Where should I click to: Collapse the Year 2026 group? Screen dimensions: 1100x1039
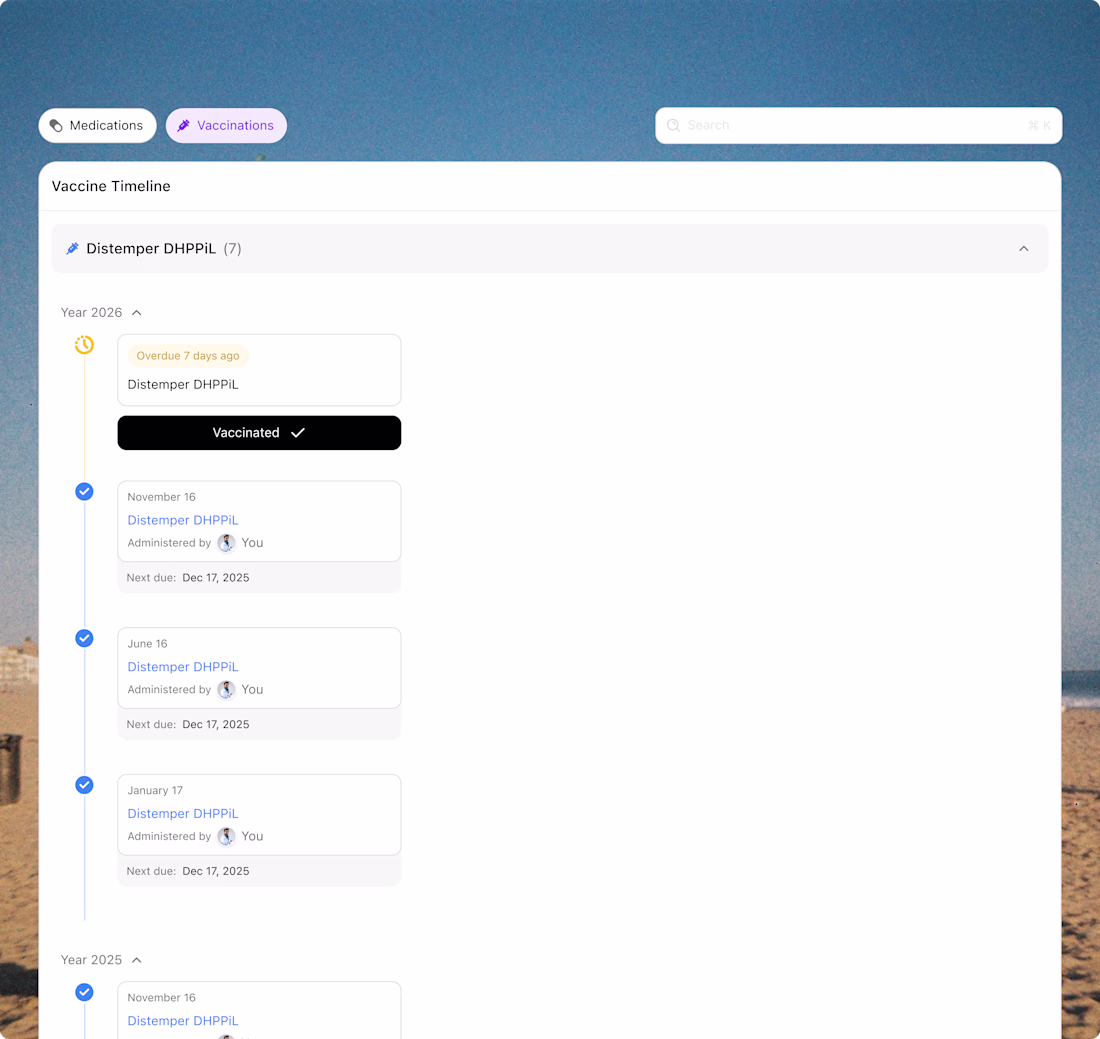tap(137, 313)
